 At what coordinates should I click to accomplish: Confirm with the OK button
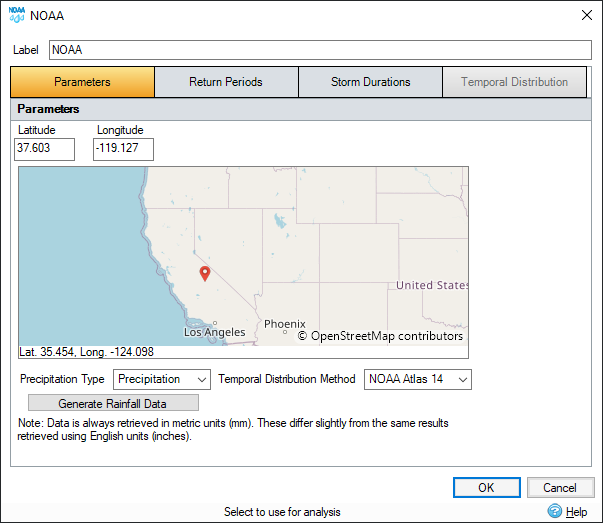click(486, 488)
